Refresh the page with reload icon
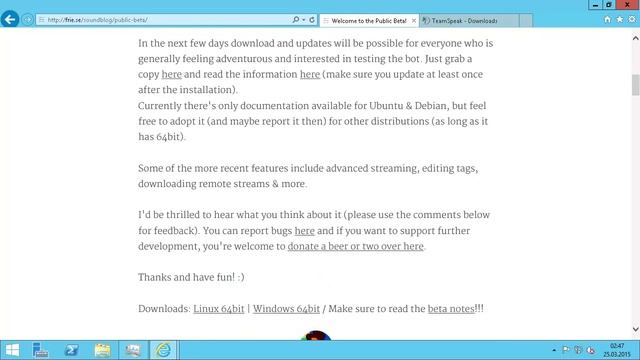 (x=312, y=20)
